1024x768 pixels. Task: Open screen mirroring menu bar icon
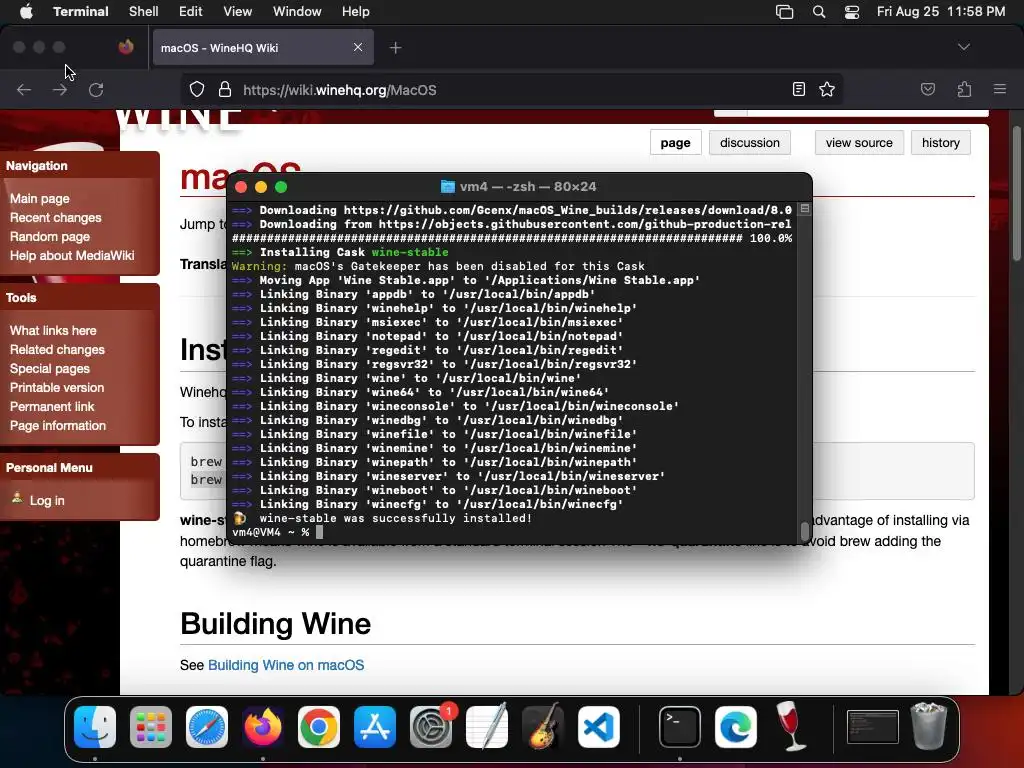pyautogui.click(x=784, y=12)
